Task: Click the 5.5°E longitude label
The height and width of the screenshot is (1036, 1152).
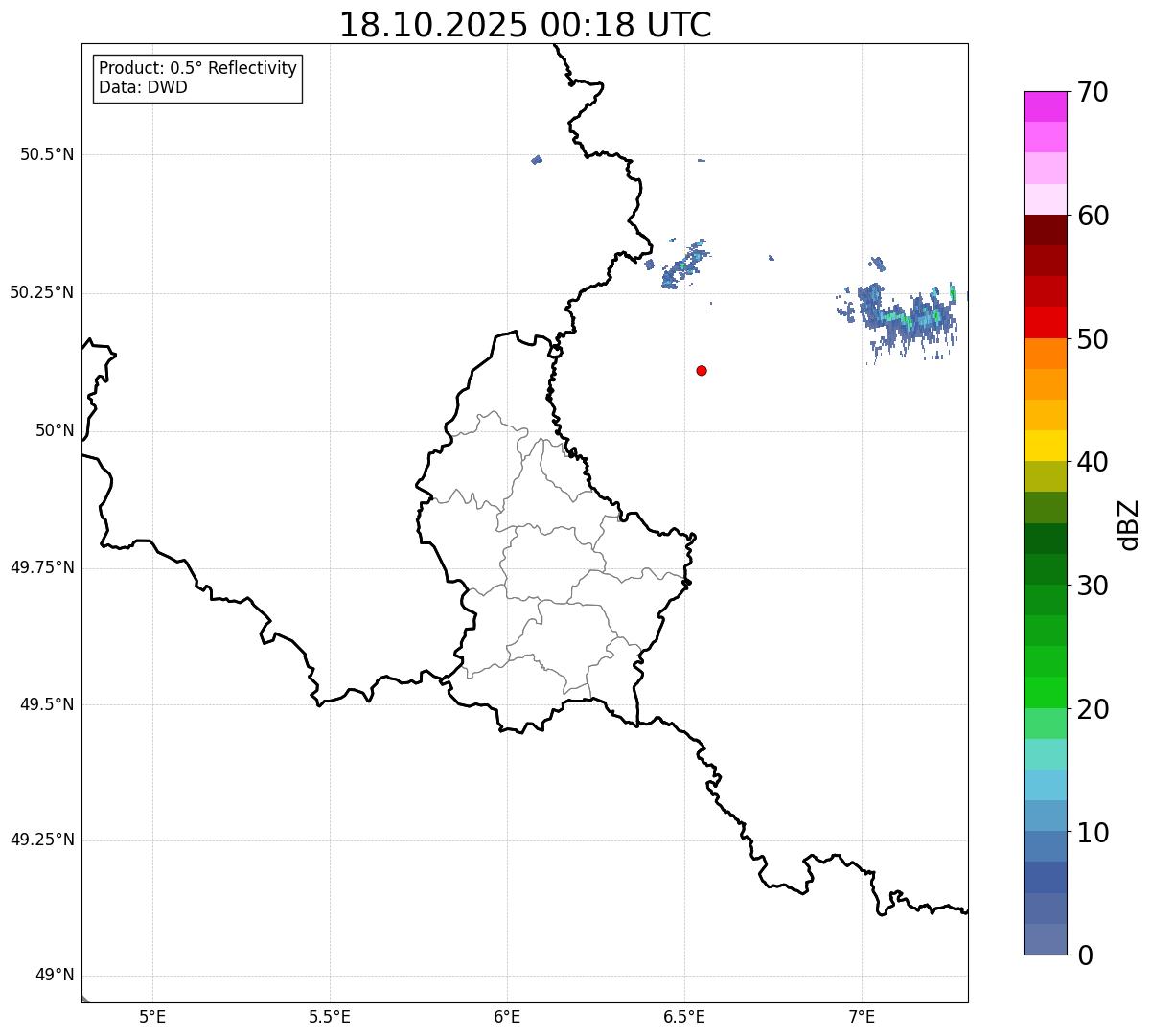Action: (x=330, y=1016)
